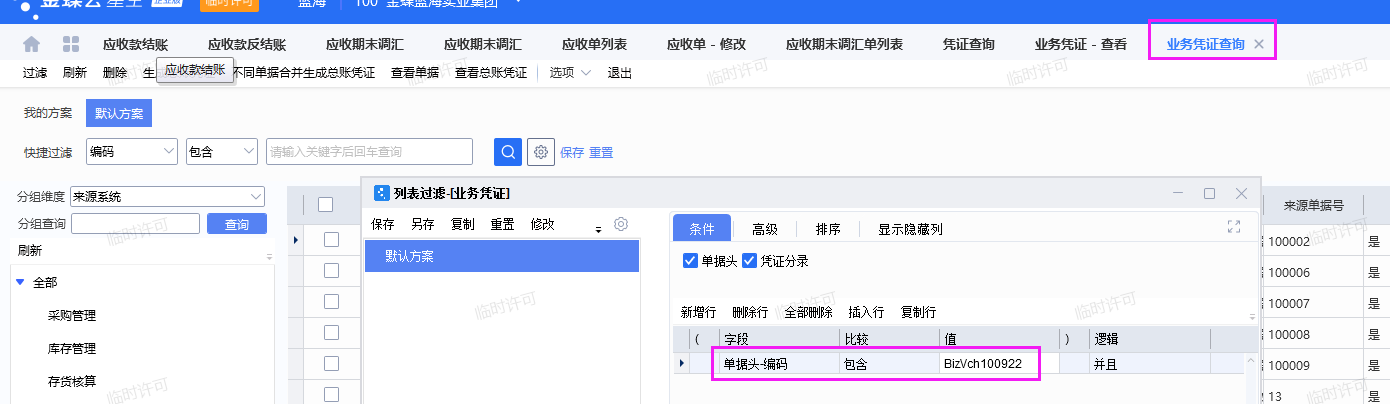Check the row with source number 100009
This screenshot has height=404, width=1390.
pyautogui.click(x=332, y=364)
